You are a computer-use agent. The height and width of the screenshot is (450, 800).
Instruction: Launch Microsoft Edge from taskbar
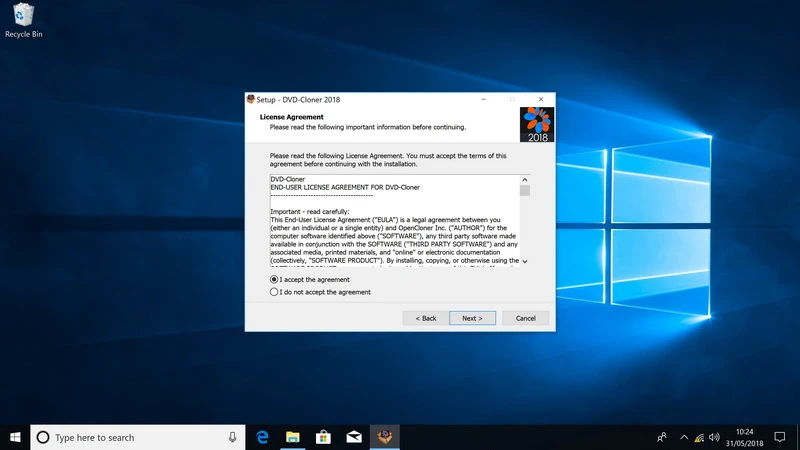tap(262, 437)
